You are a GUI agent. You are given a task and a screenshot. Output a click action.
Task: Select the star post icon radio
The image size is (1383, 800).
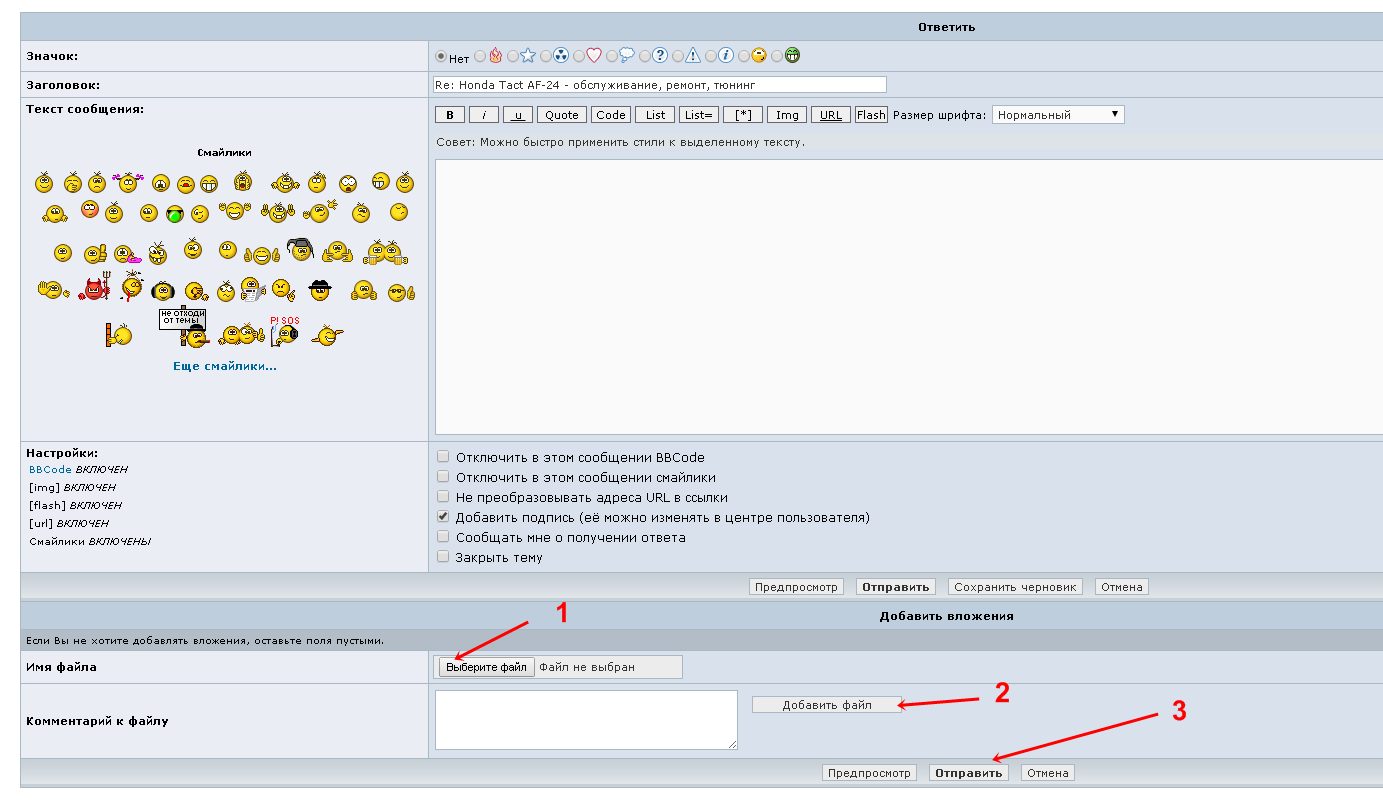(x=514, y=56)
